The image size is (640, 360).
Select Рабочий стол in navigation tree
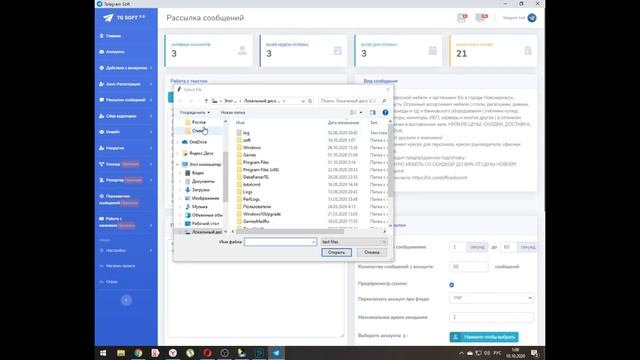coord(205,224)
